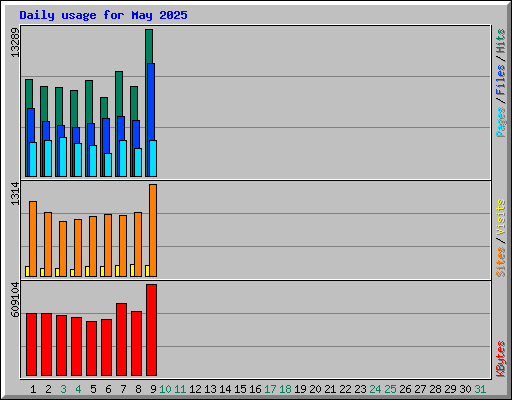This screenshot has height=400, width=512.
Task: Click the blue Files legend label
Action: click(501, 80)
